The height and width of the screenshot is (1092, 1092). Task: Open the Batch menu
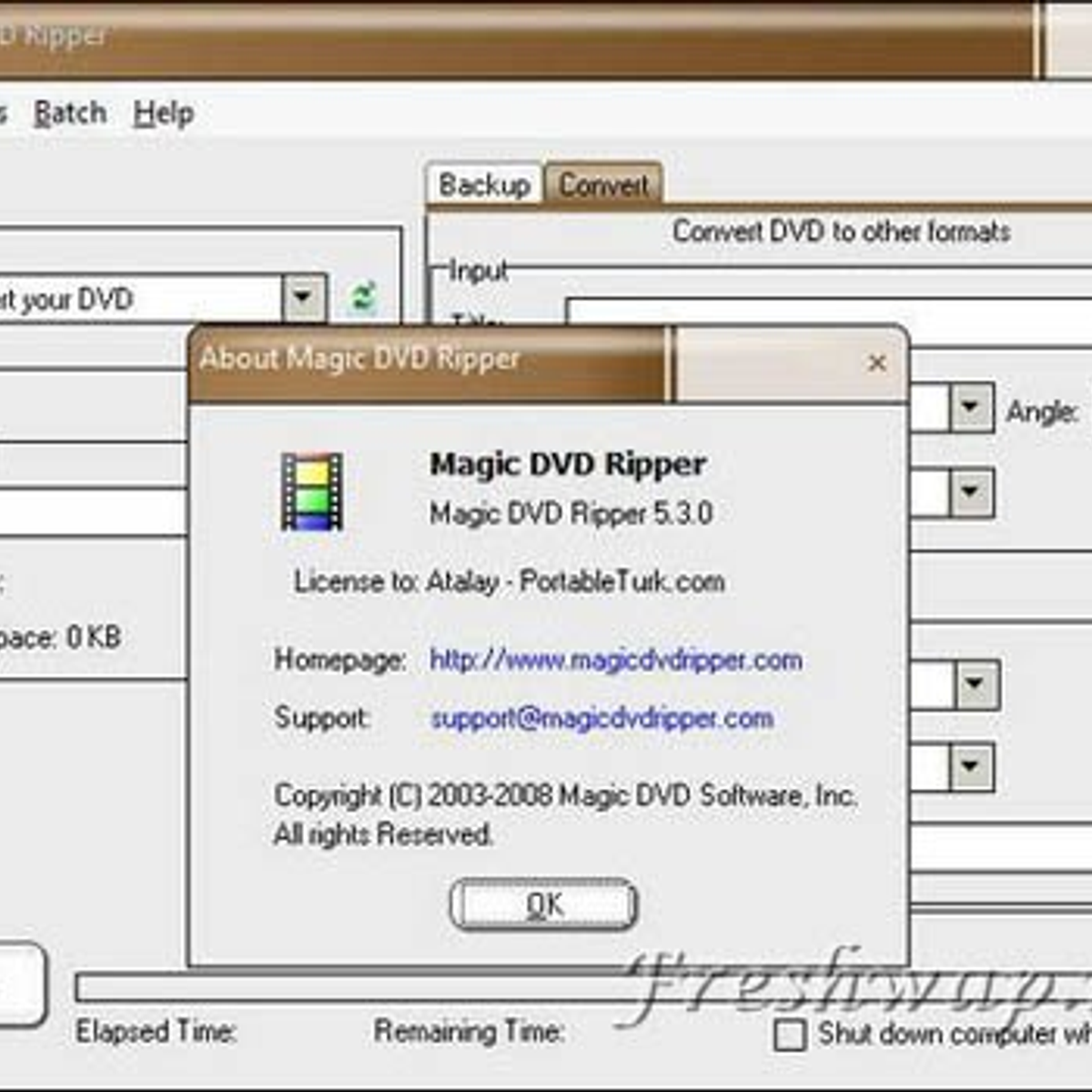point(70,114)
